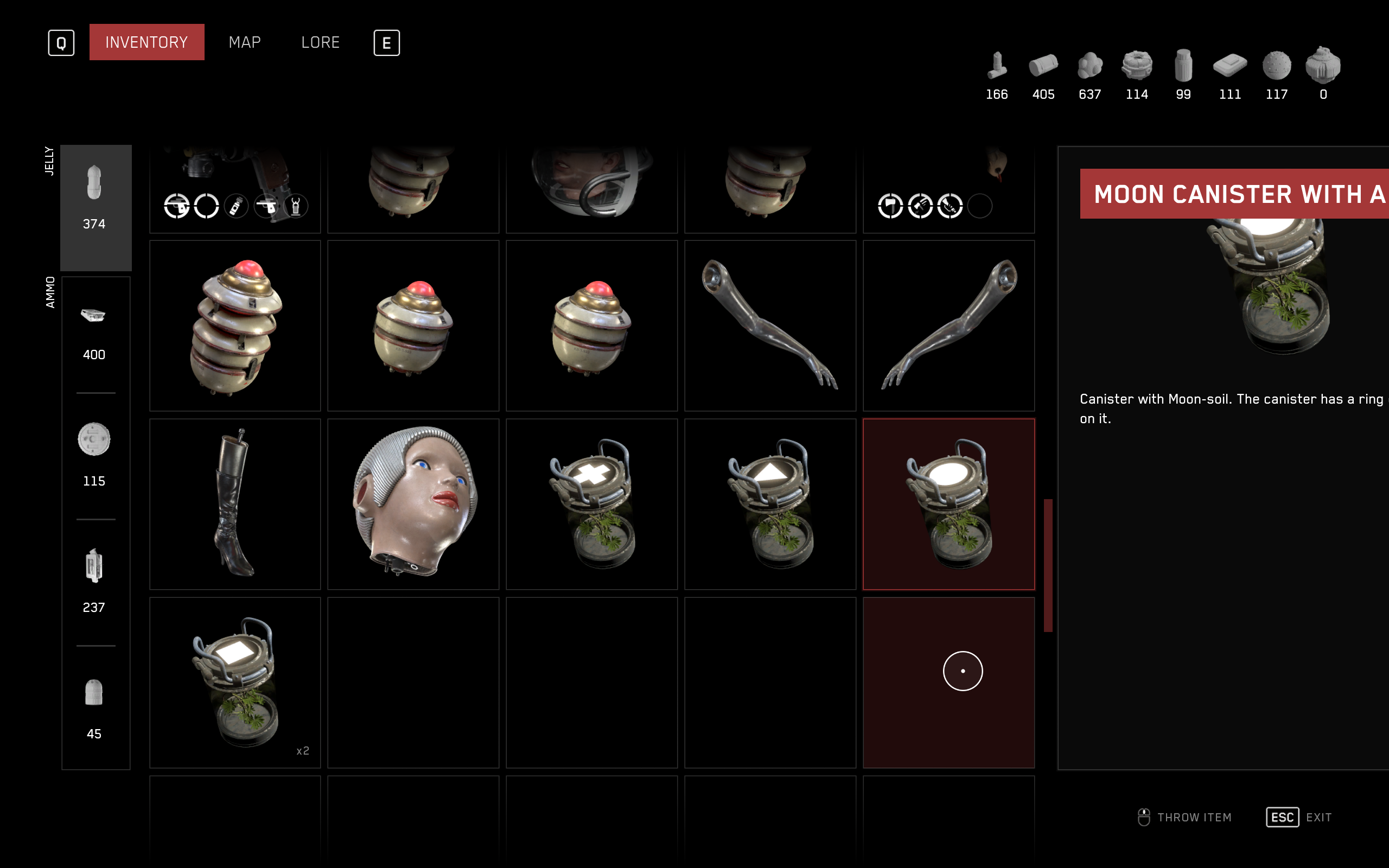1389x868 pixels.
Task: Switch to the MAP tab
Action: (x=245, y=42)
